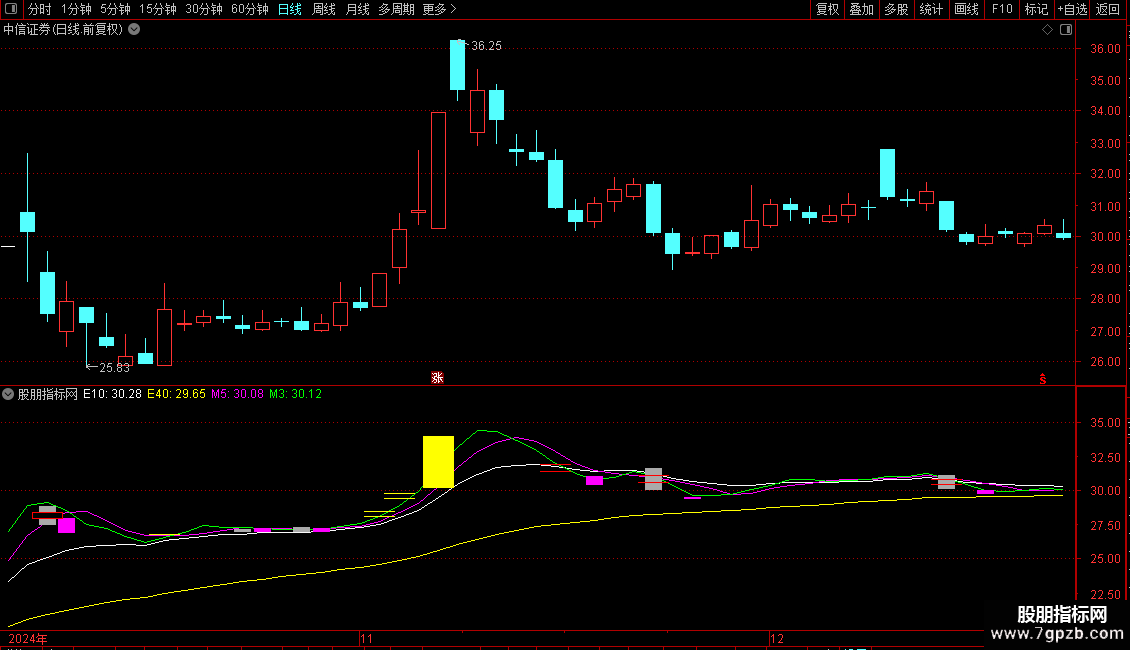1130x650 pixels.
Task: Select the 60分钟 period tab
Action: coord(249,9)
